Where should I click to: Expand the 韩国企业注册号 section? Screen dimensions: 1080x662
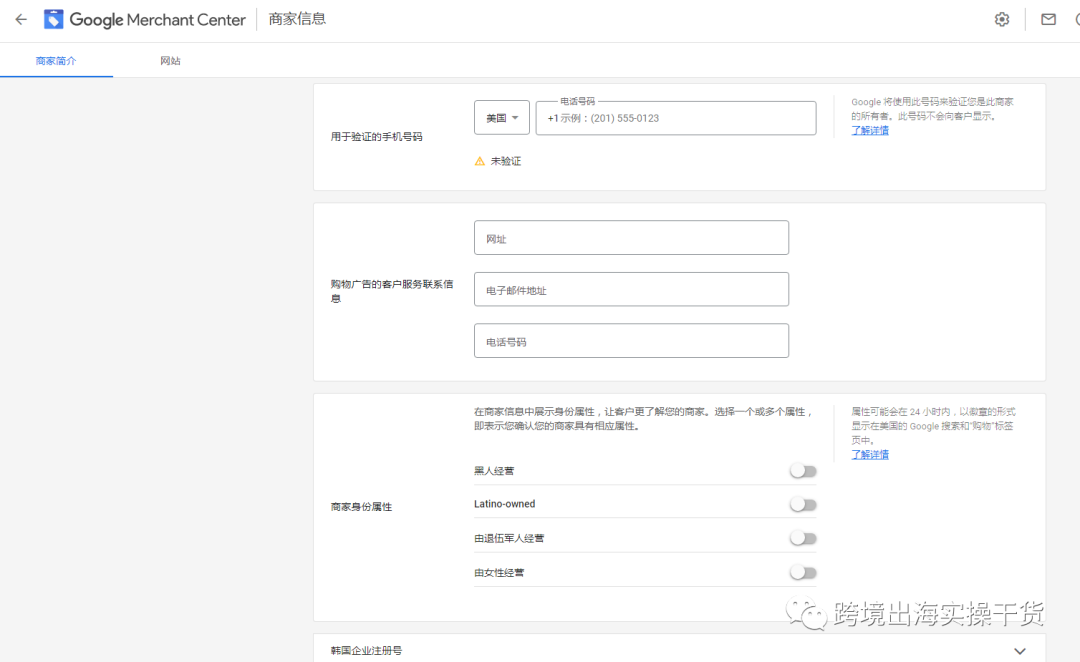pos(1020,649)
